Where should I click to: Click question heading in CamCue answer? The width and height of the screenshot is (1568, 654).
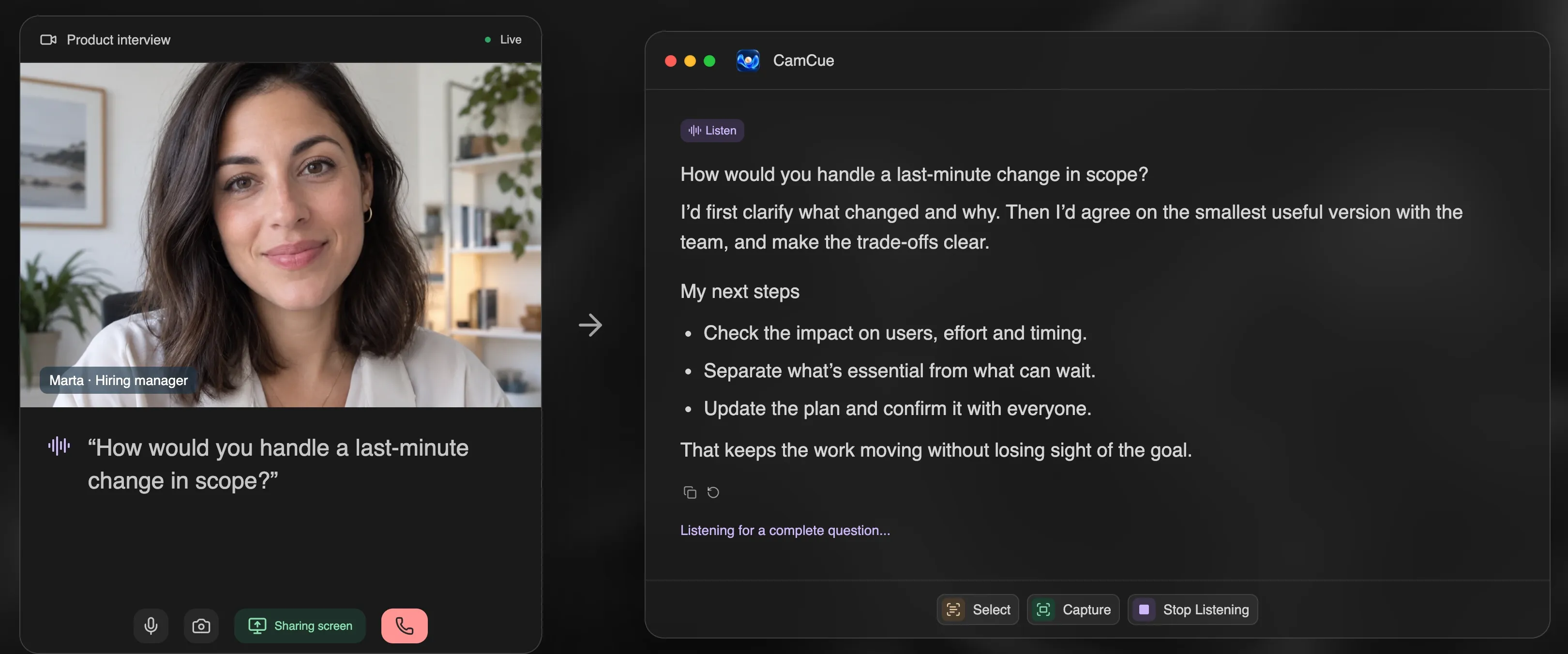(914, 175)
